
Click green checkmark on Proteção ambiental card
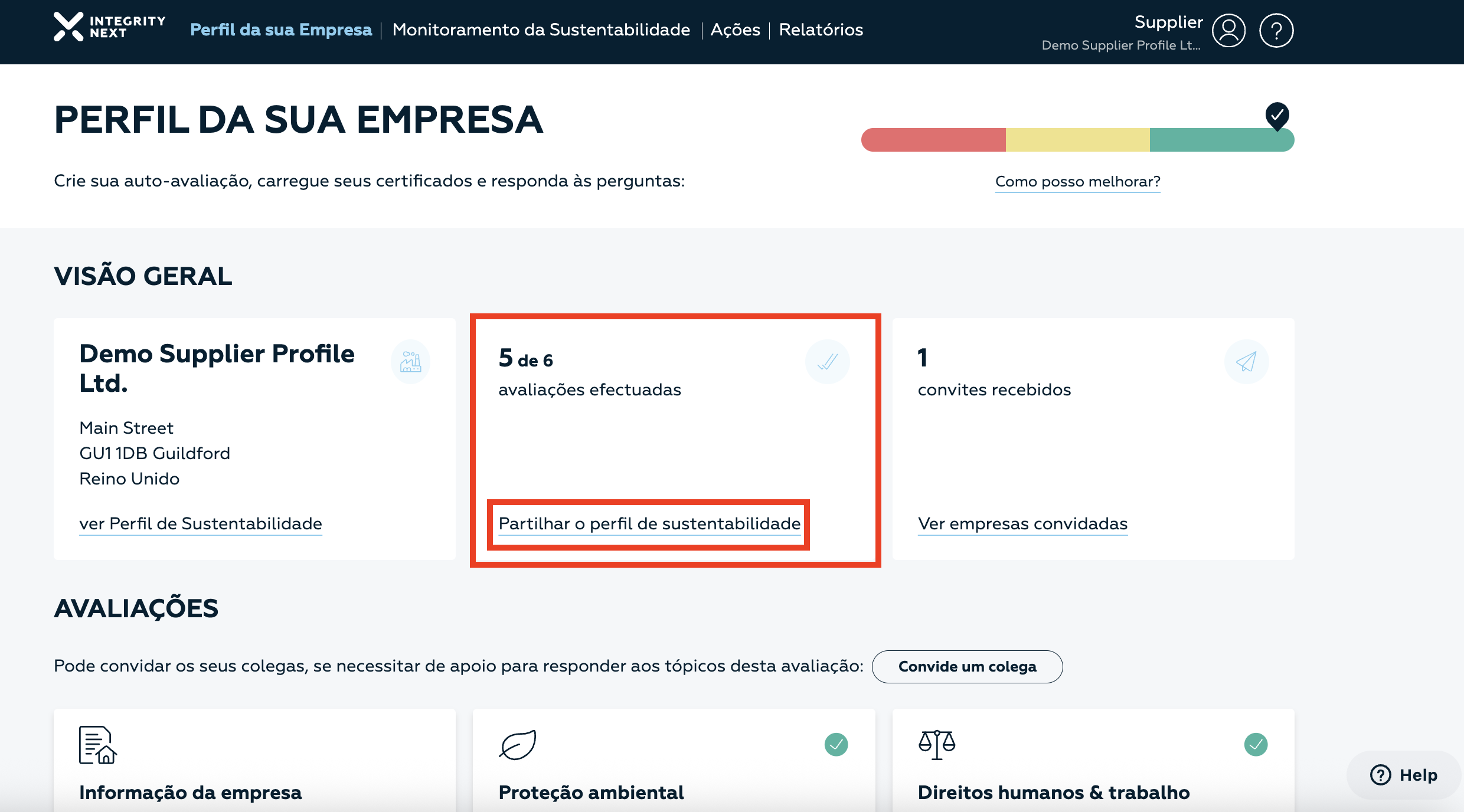click(836, 745)
